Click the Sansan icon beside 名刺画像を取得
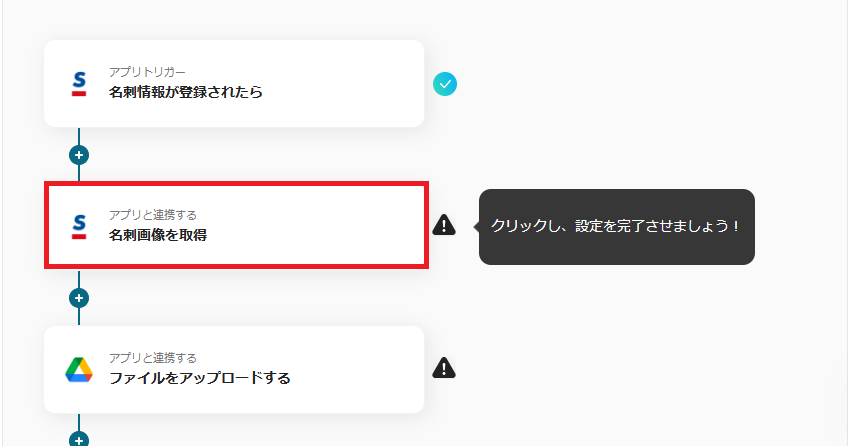Image resolution: width=848 pixels, height=446 pixels. point(79,226)
